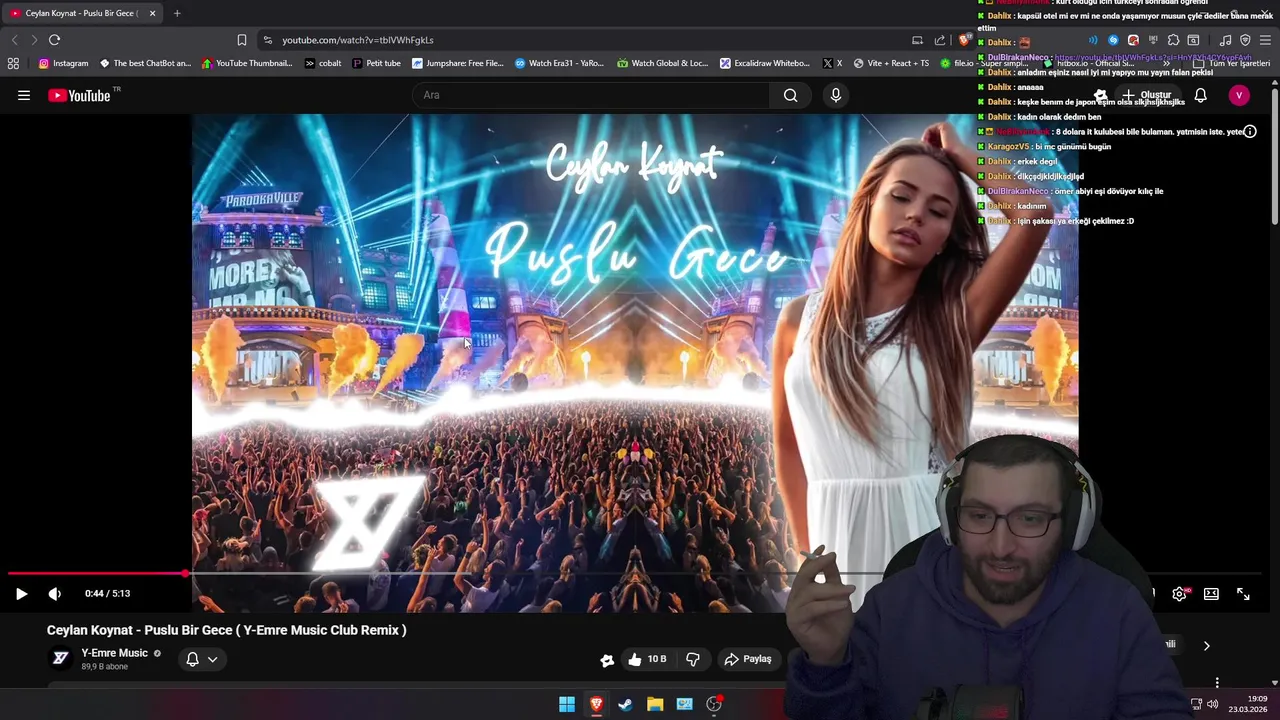1280x720 pixels.
Task: Select the Ceylan Koynat browser tab
Action: click(82, 13)
